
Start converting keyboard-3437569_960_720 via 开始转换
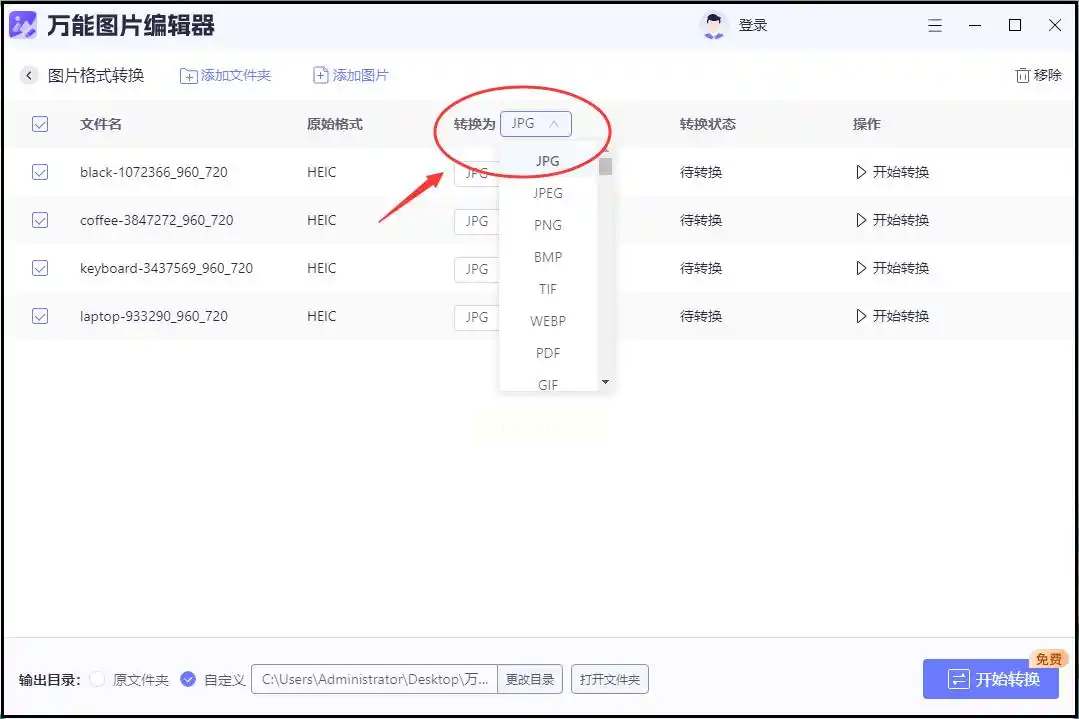coord(893,268)
